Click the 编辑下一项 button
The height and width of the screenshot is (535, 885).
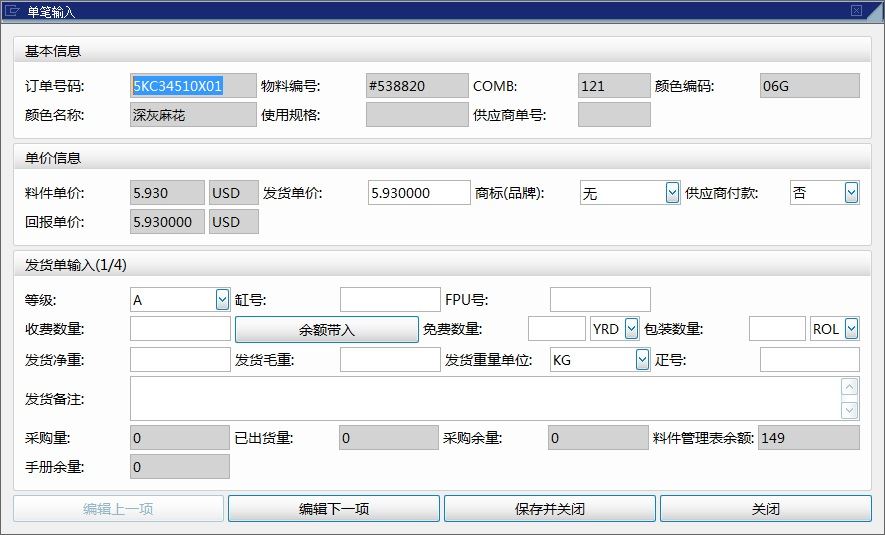tap(334, 509)
